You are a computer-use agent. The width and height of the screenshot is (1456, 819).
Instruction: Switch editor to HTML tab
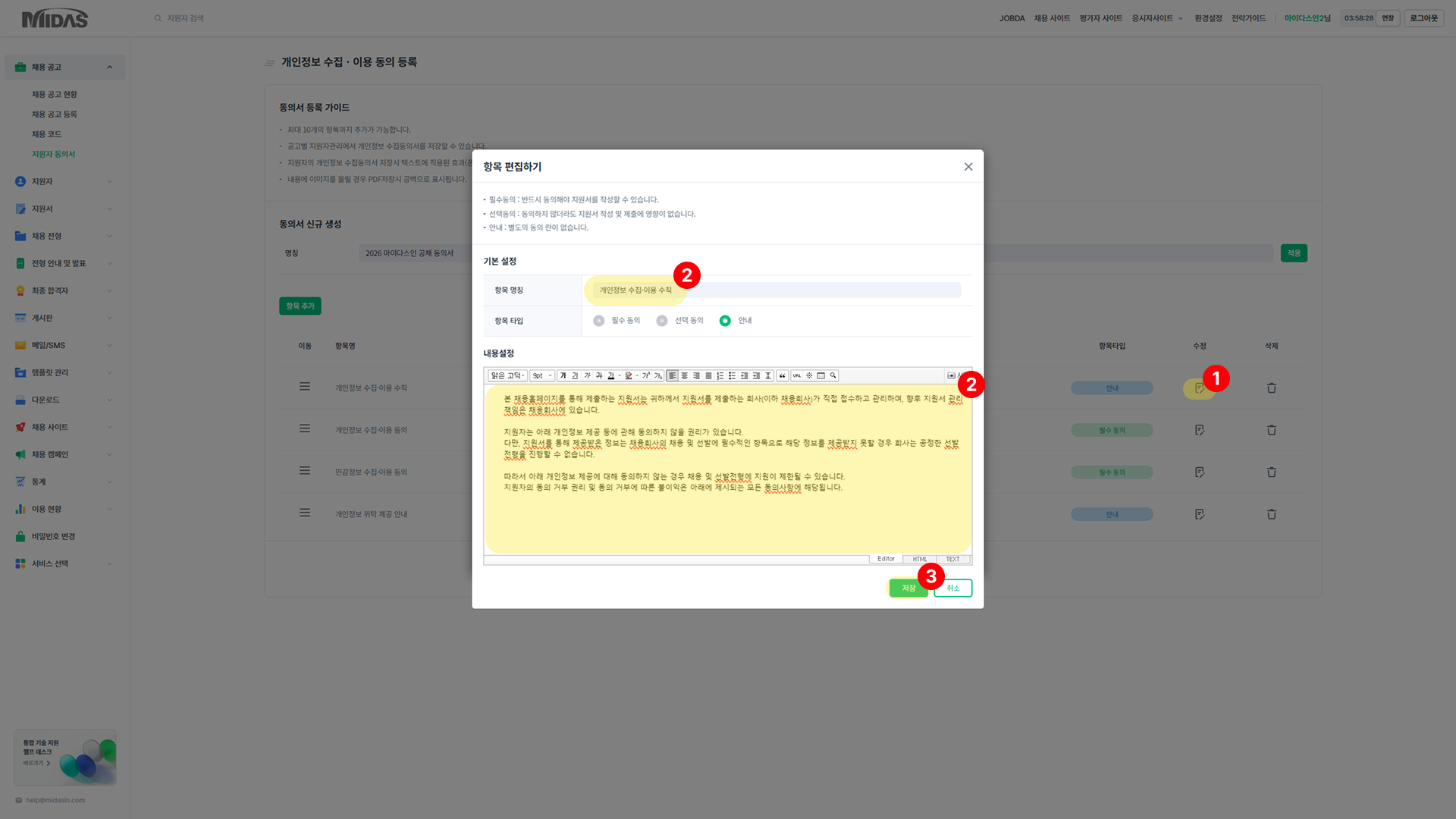(919, 559)
